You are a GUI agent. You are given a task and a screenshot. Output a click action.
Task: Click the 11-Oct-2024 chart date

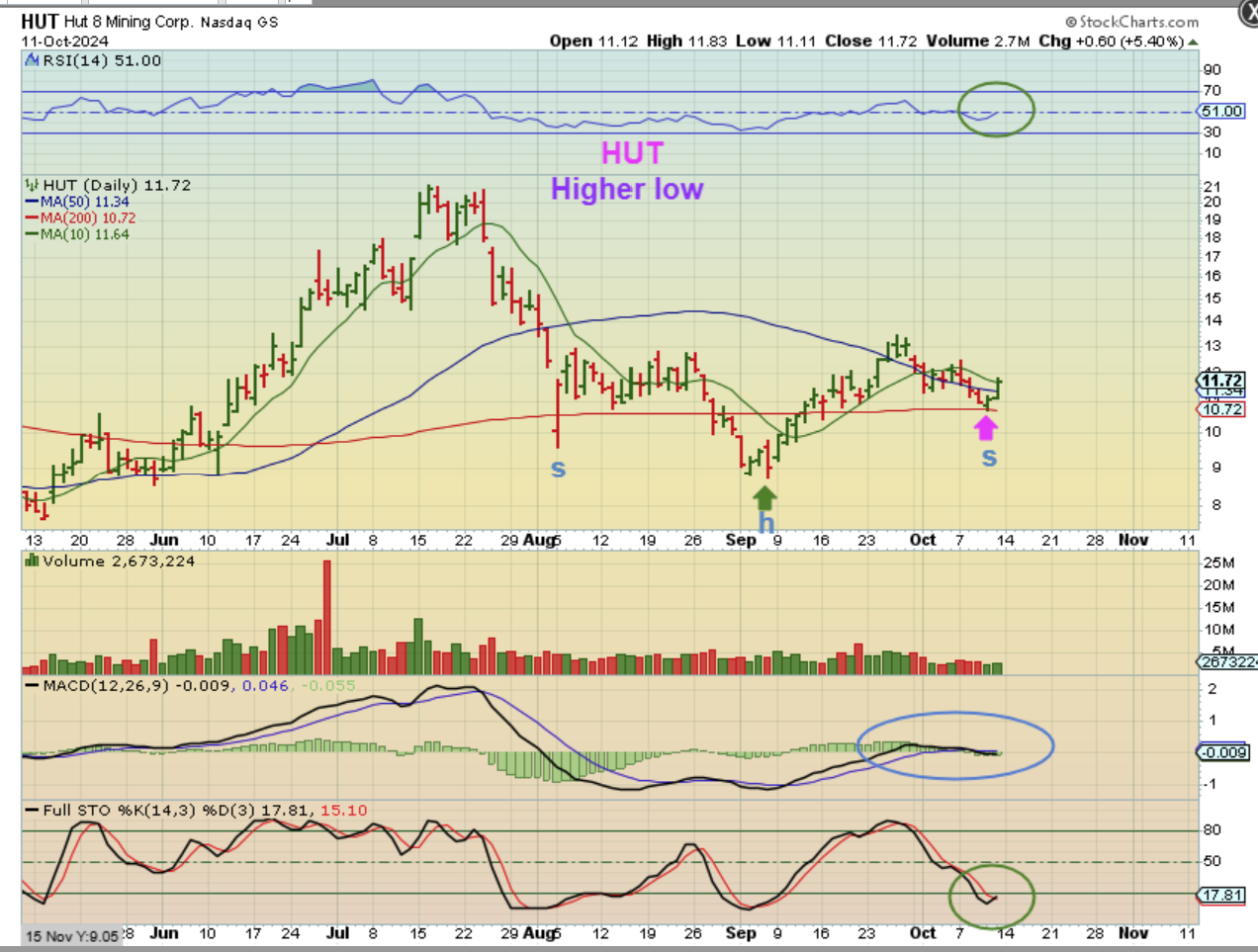(65, 42)
